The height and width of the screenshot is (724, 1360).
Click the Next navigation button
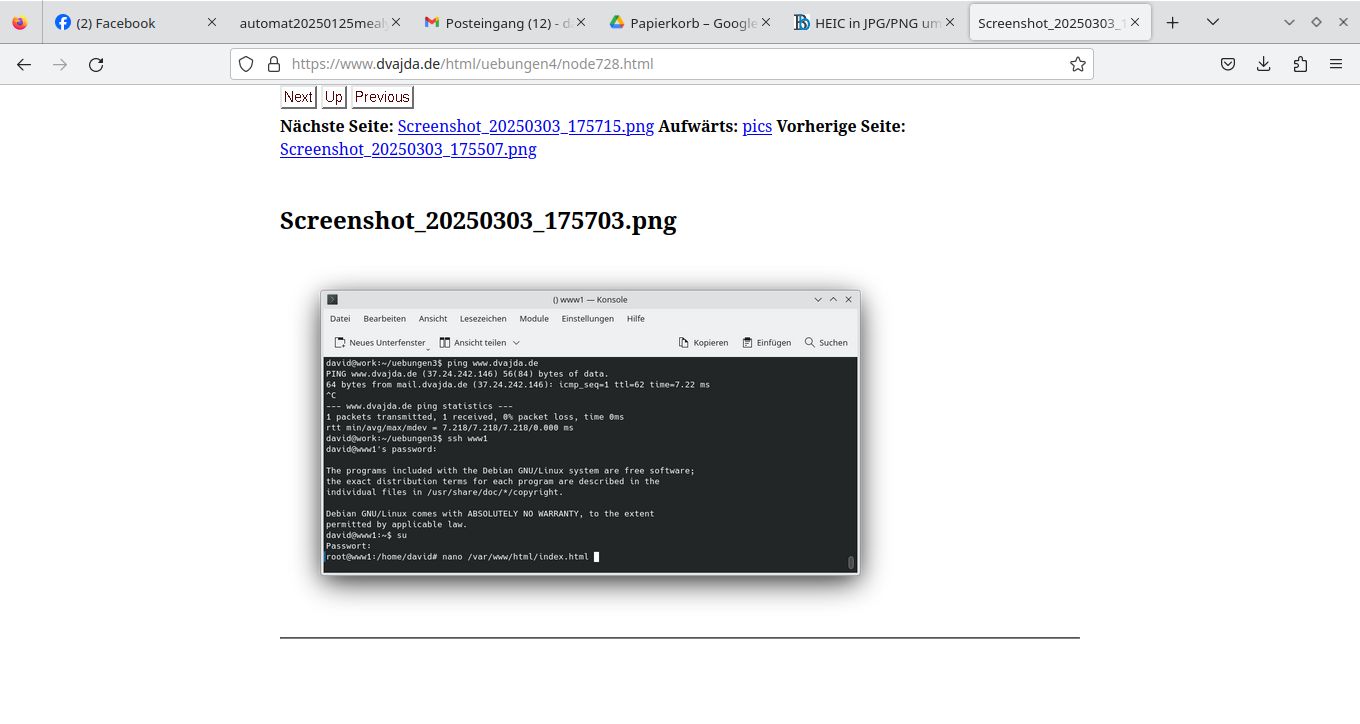click(x=298, y=97)
